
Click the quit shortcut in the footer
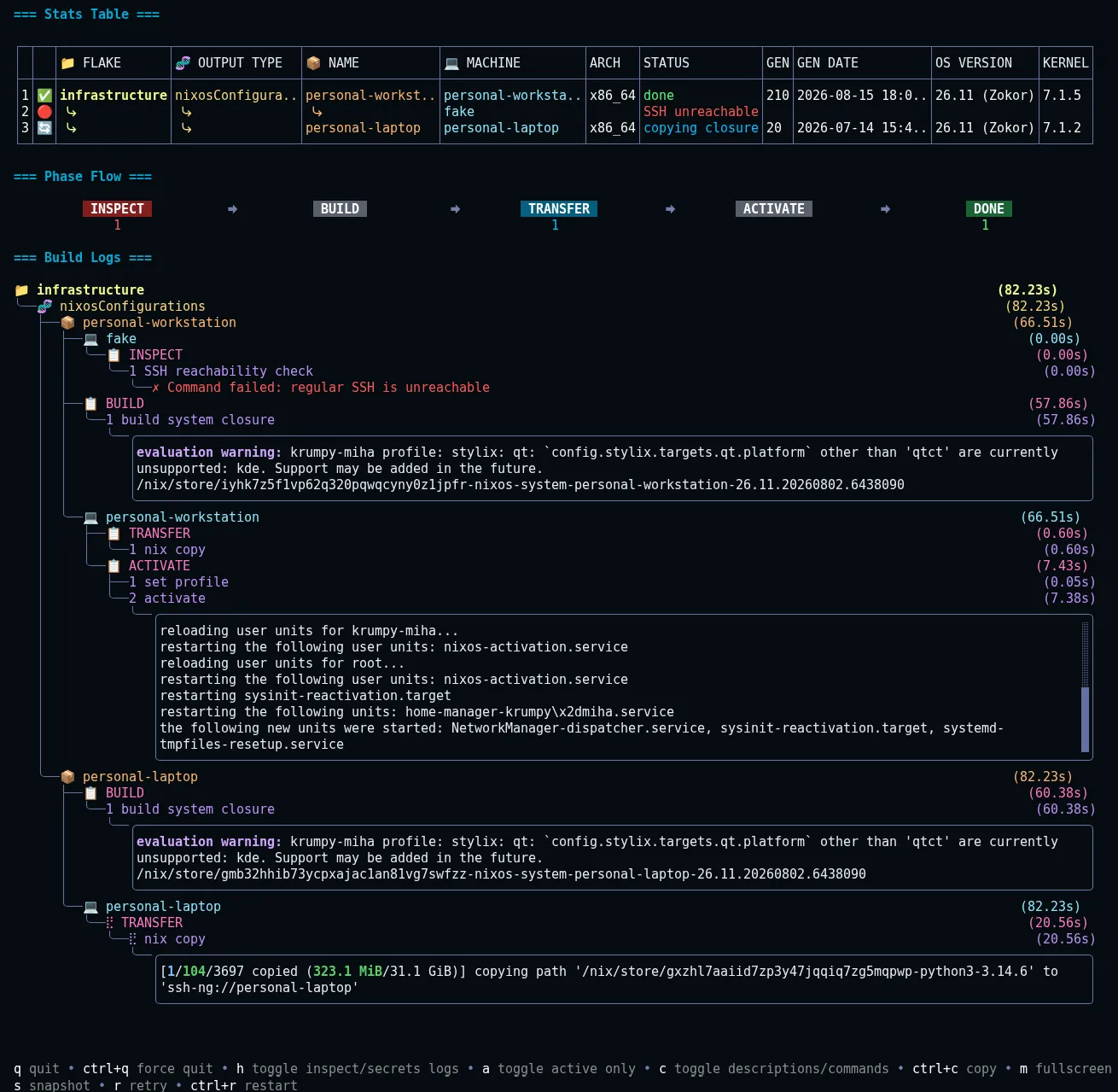coord(37,1069)
